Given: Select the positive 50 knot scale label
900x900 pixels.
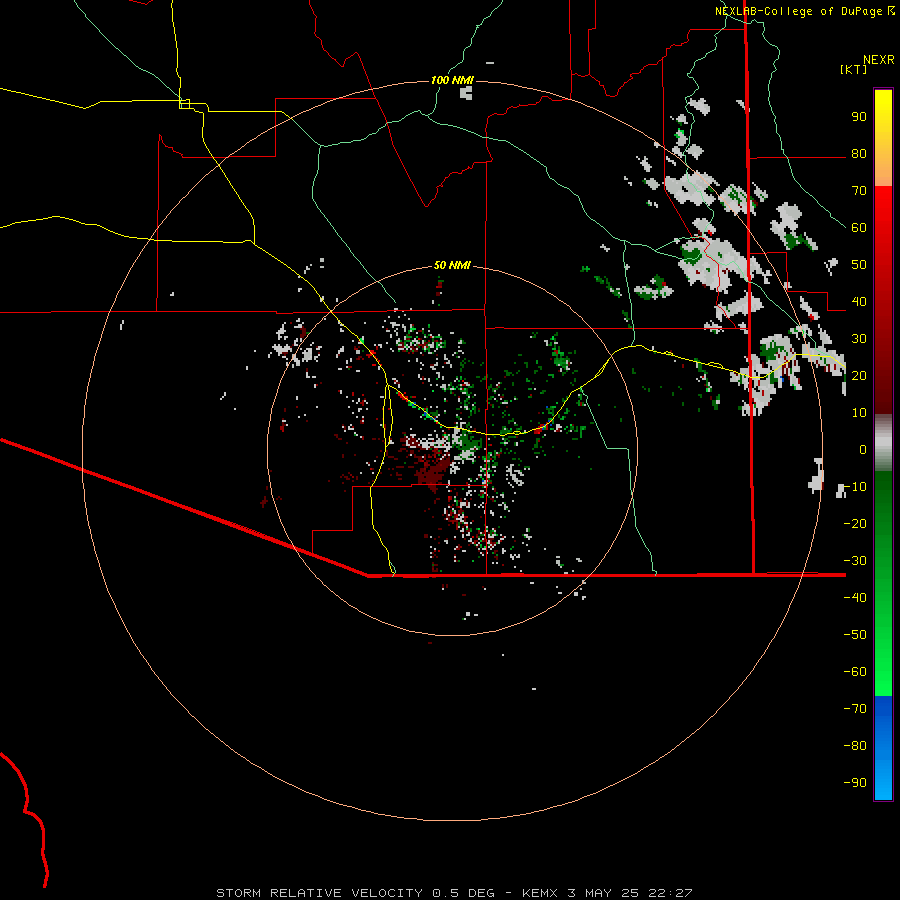Looking at the screenshot, I should 859,265.
